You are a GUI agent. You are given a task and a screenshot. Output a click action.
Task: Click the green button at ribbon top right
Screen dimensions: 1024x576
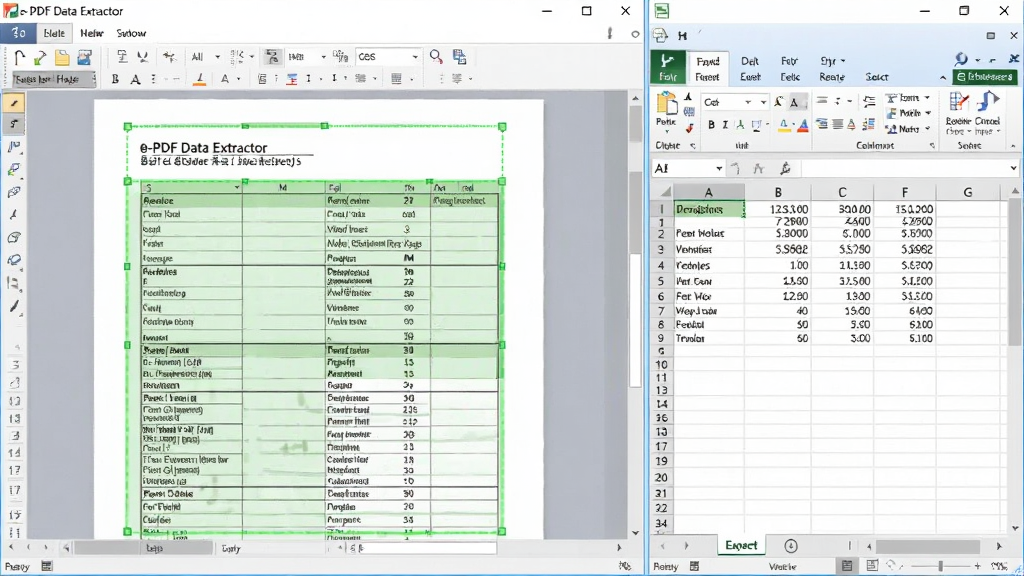[x=985, y=77]
